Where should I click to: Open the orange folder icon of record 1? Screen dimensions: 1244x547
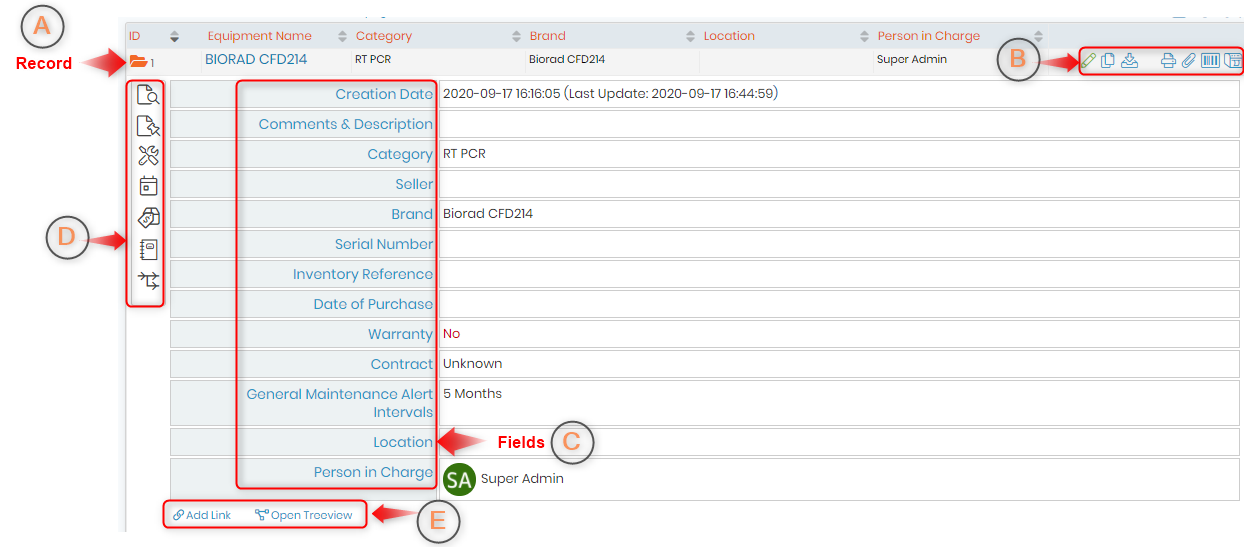(138, 62)
